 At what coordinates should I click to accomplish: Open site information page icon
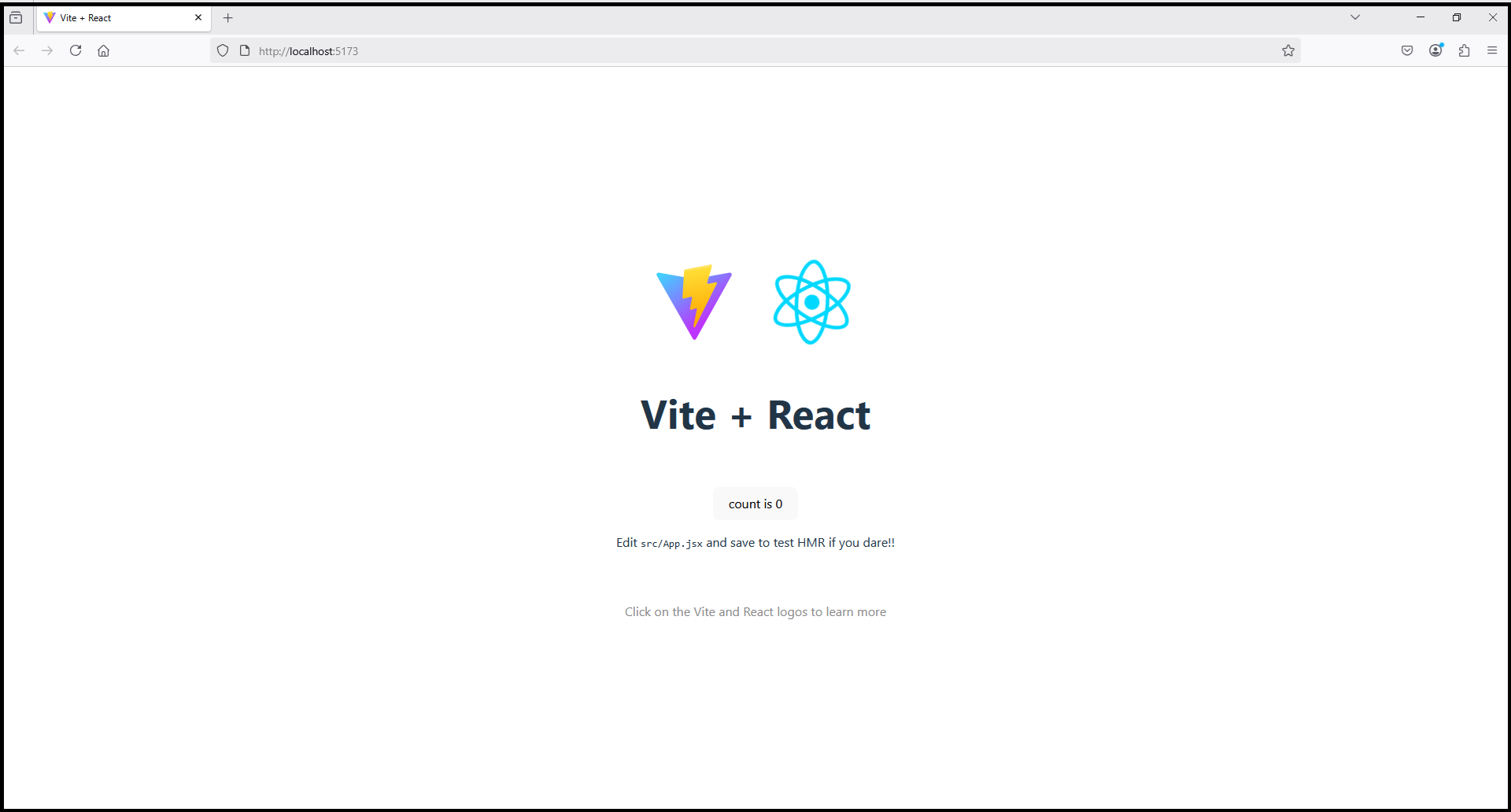tap(245, 50)
